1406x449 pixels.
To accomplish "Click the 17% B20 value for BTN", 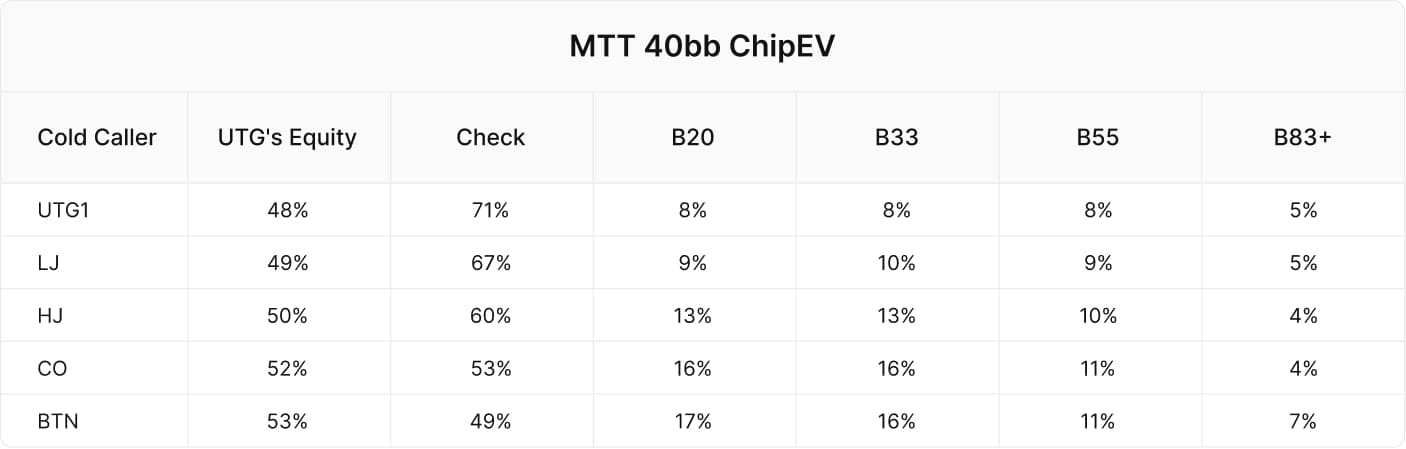I will pos(692,421).
